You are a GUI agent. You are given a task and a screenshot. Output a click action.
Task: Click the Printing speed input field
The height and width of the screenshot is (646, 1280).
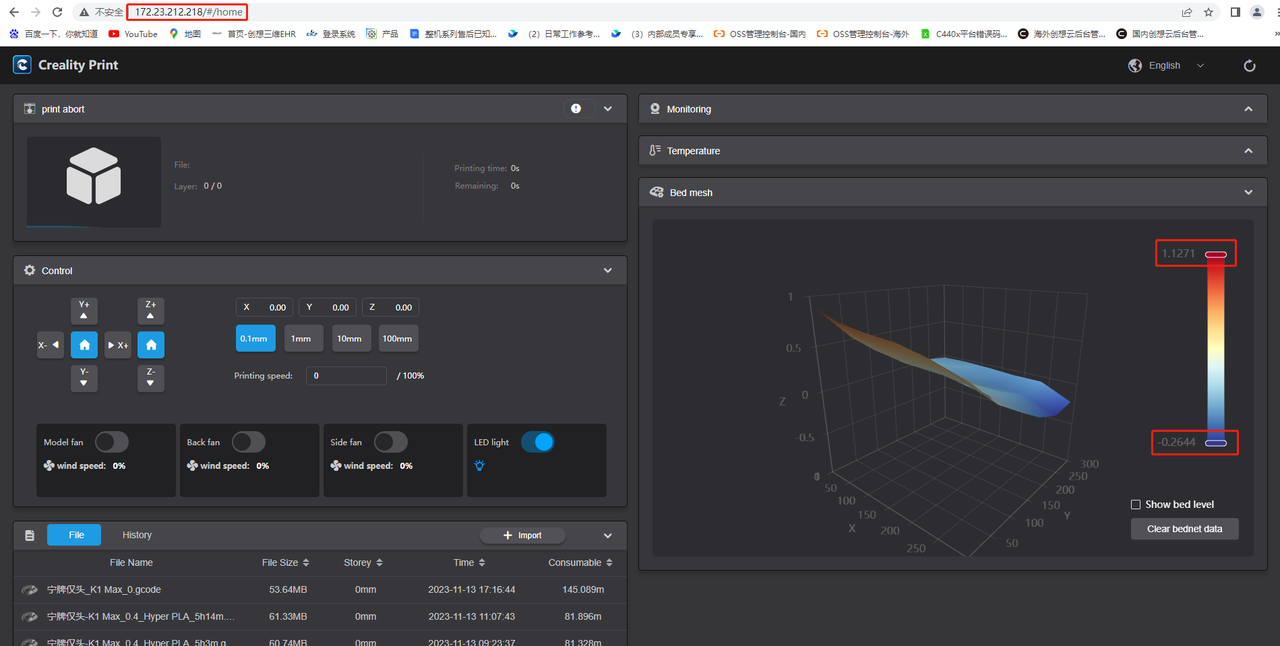click(346, 376)
